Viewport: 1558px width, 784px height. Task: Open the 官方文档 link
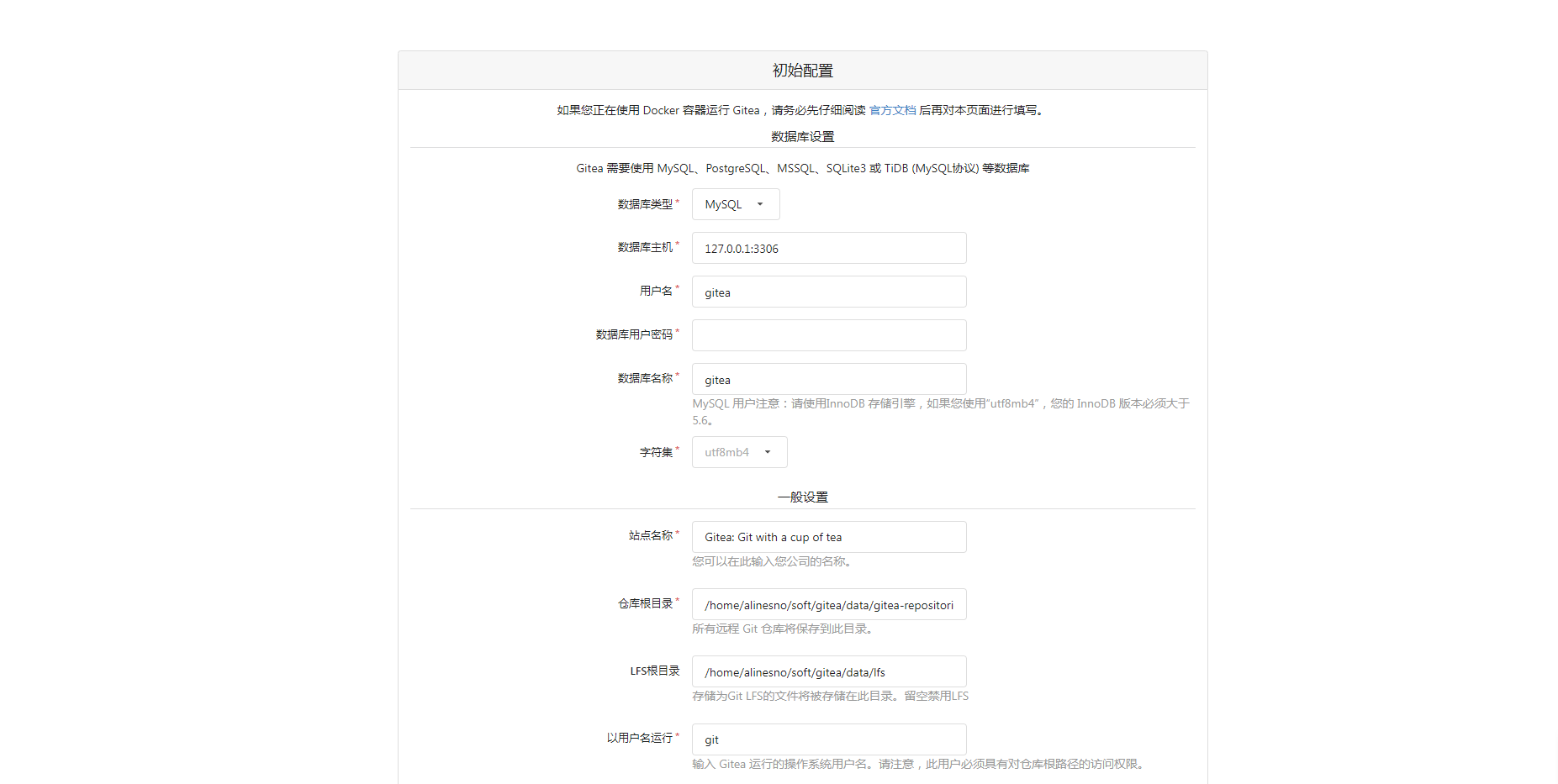coord(892,110)
